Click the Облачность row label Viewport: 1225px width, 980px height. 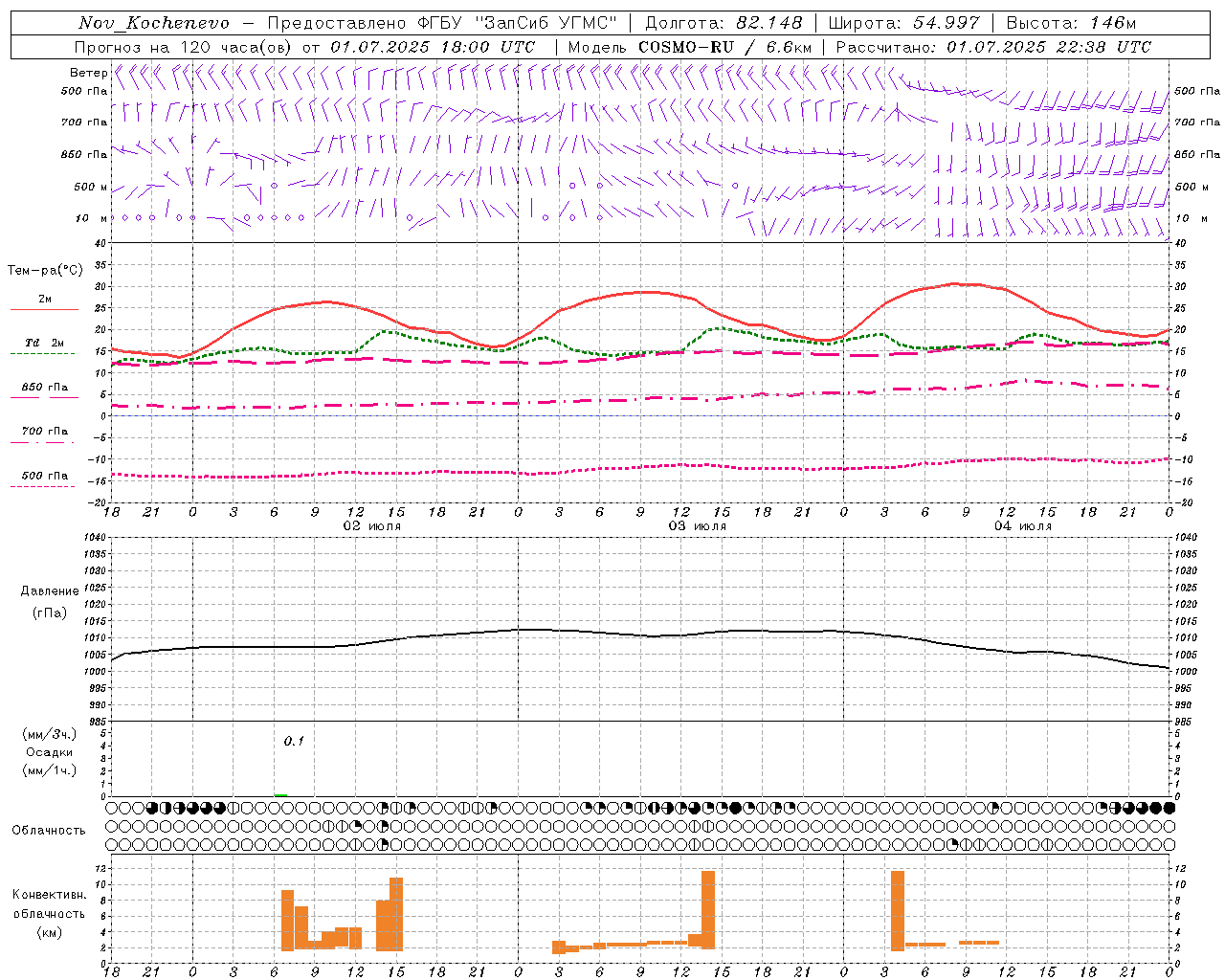[49, 830]
